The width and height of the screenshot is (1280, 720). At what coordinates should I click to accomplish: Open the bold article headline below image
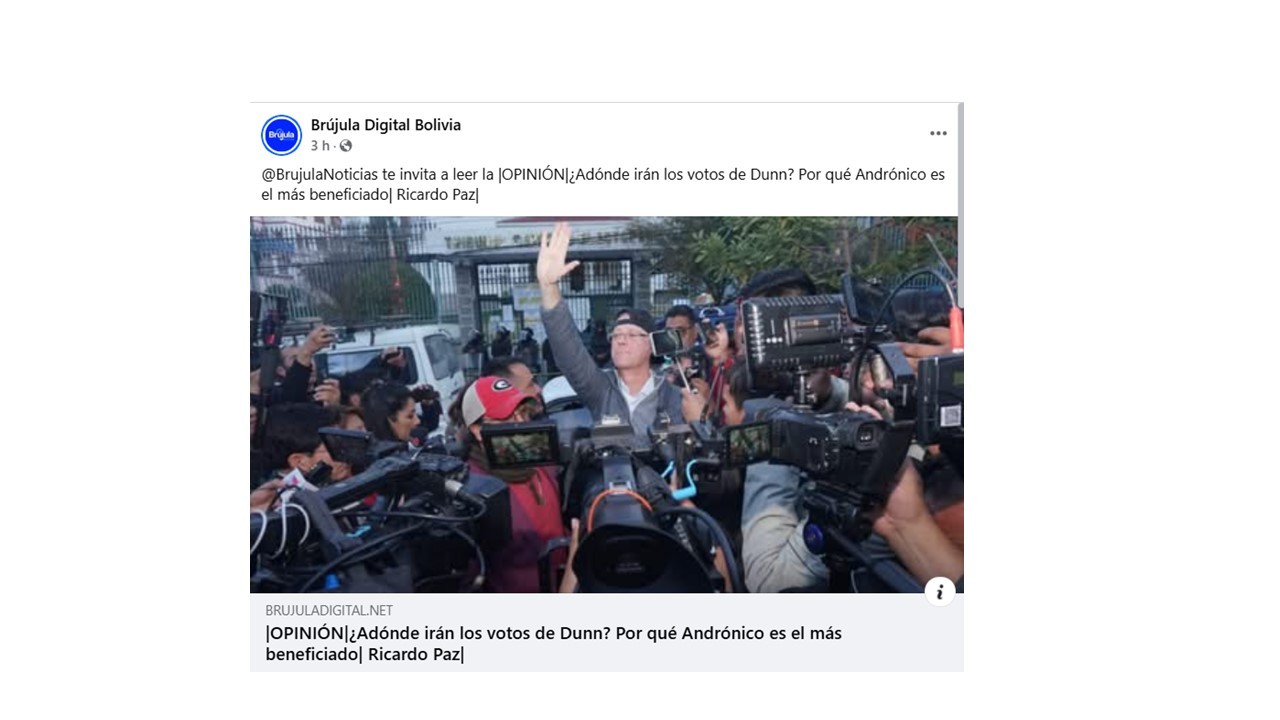tap(553, 644)
